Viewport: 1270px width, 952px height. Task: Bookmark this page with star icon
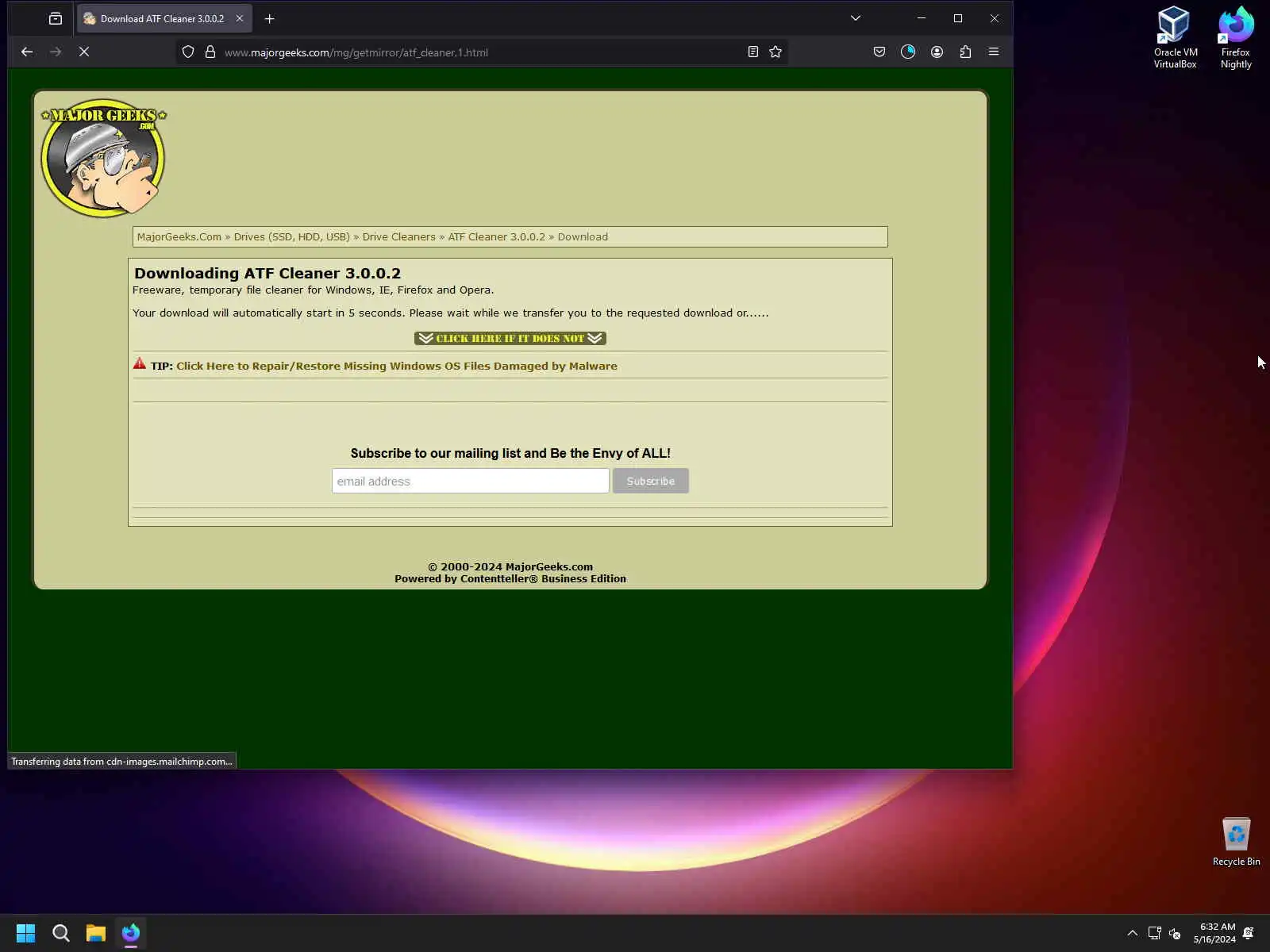tap(775, 52)
